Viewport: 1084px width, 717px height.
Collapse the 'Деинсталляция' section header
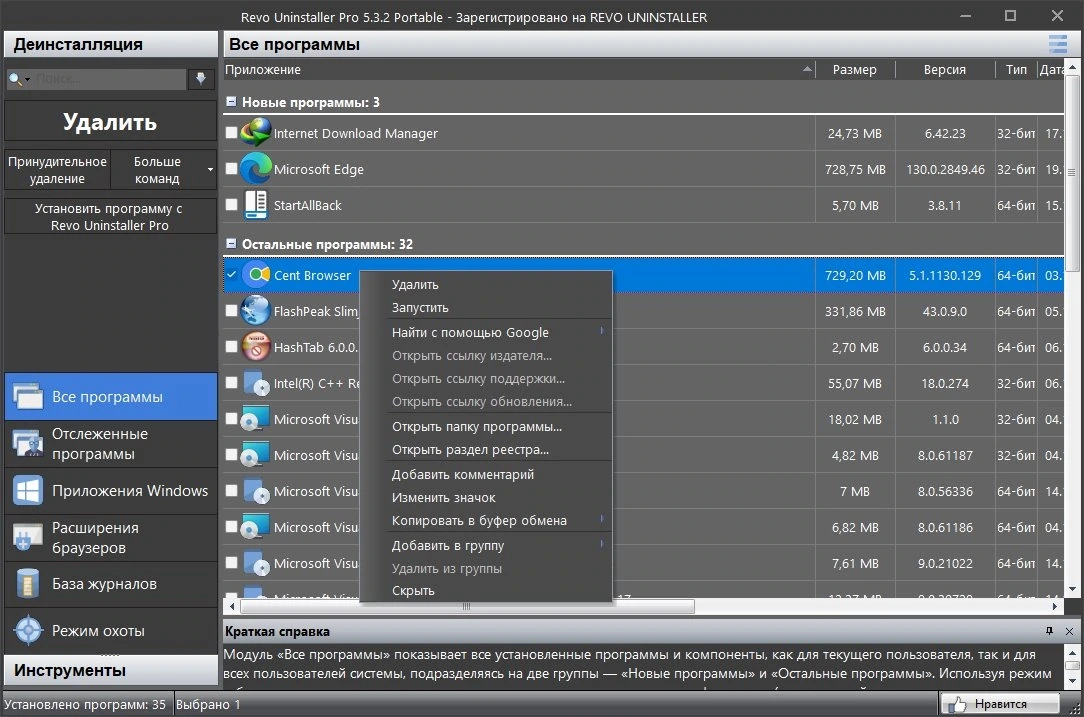click(111, 44)
